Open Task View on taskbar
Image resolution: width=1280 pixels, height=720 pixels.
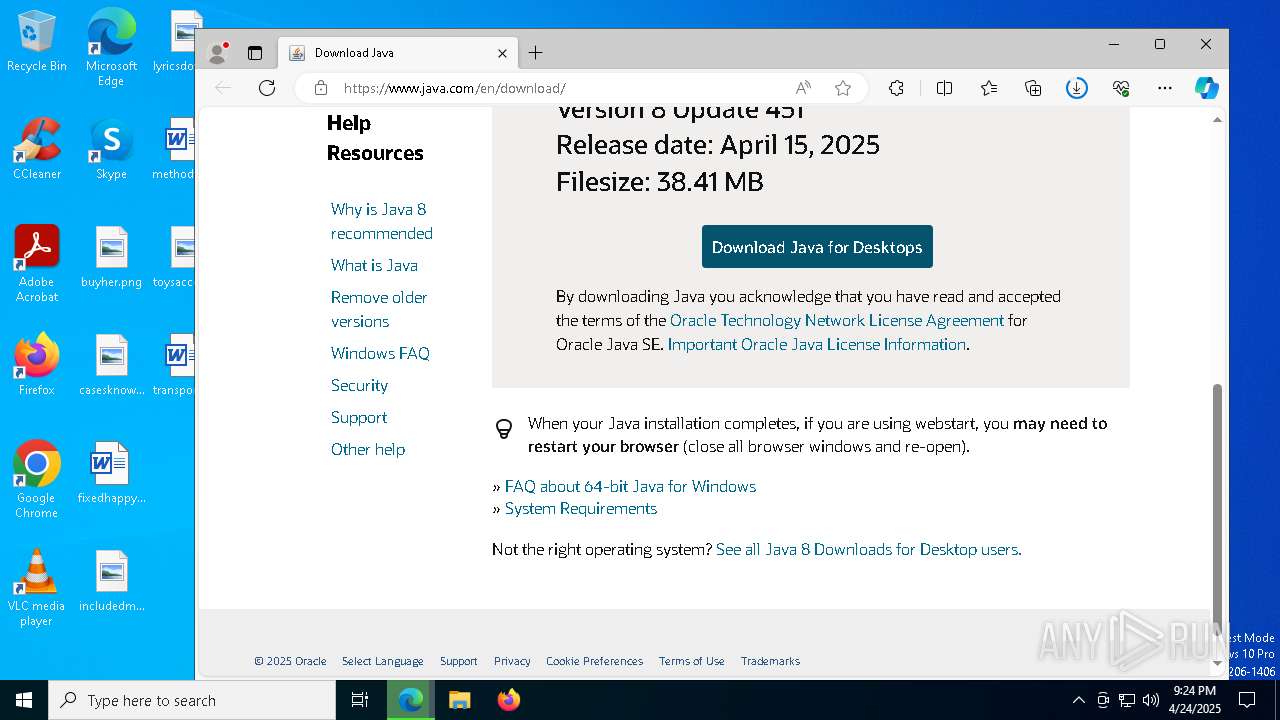[360, 700]
